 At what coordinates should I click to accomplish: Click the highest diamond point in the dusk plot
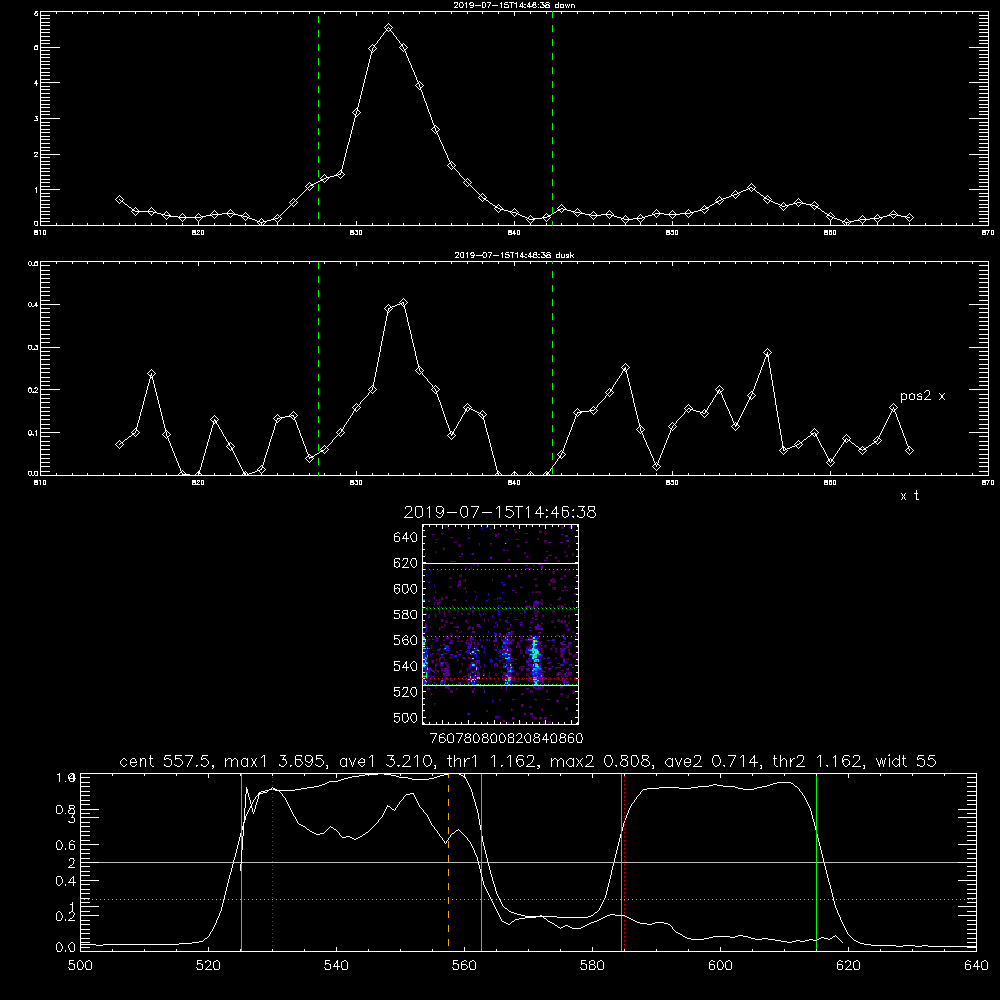[x=403, y=303]
